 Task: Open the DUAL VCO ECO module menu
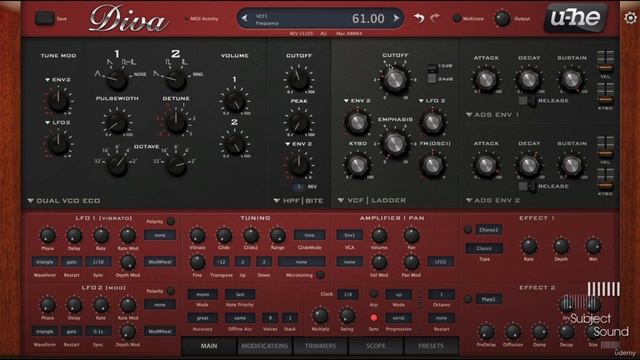pyautogui.click(x=64, y=201)
